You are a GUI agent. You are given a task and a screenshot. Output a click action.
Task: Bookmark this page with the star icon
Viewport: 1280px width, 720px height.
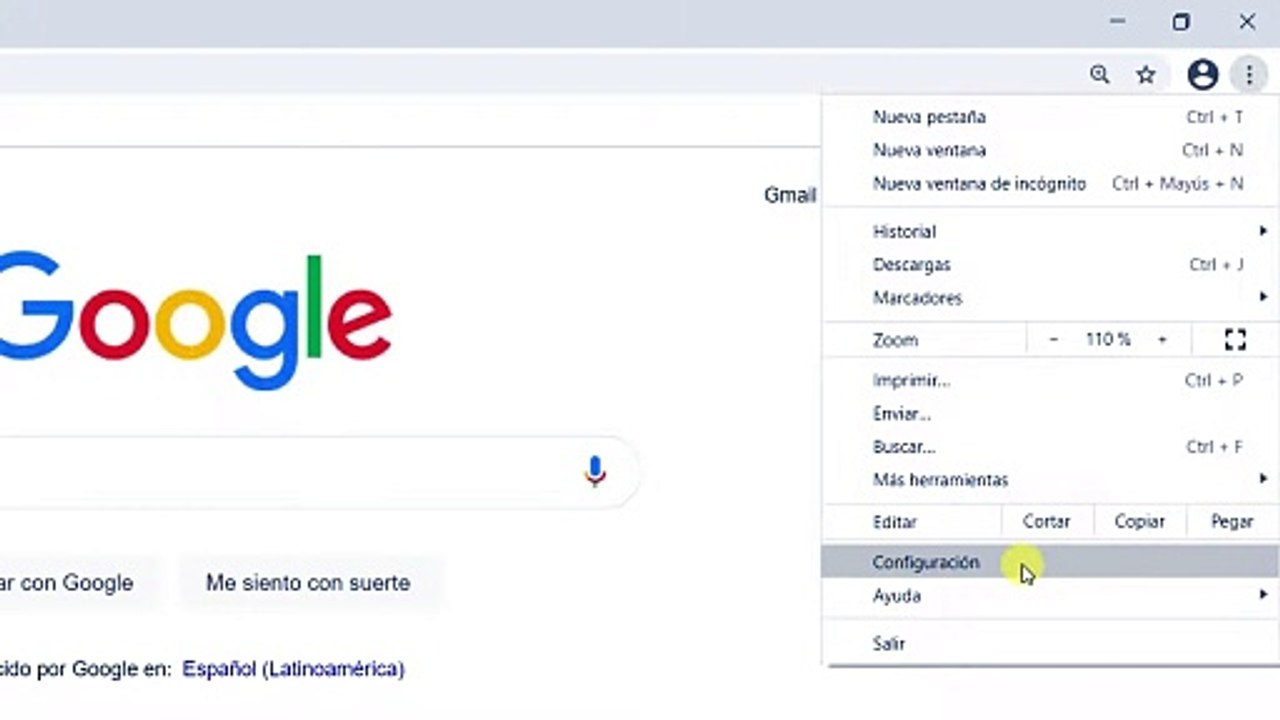(x=1146, y=74)
